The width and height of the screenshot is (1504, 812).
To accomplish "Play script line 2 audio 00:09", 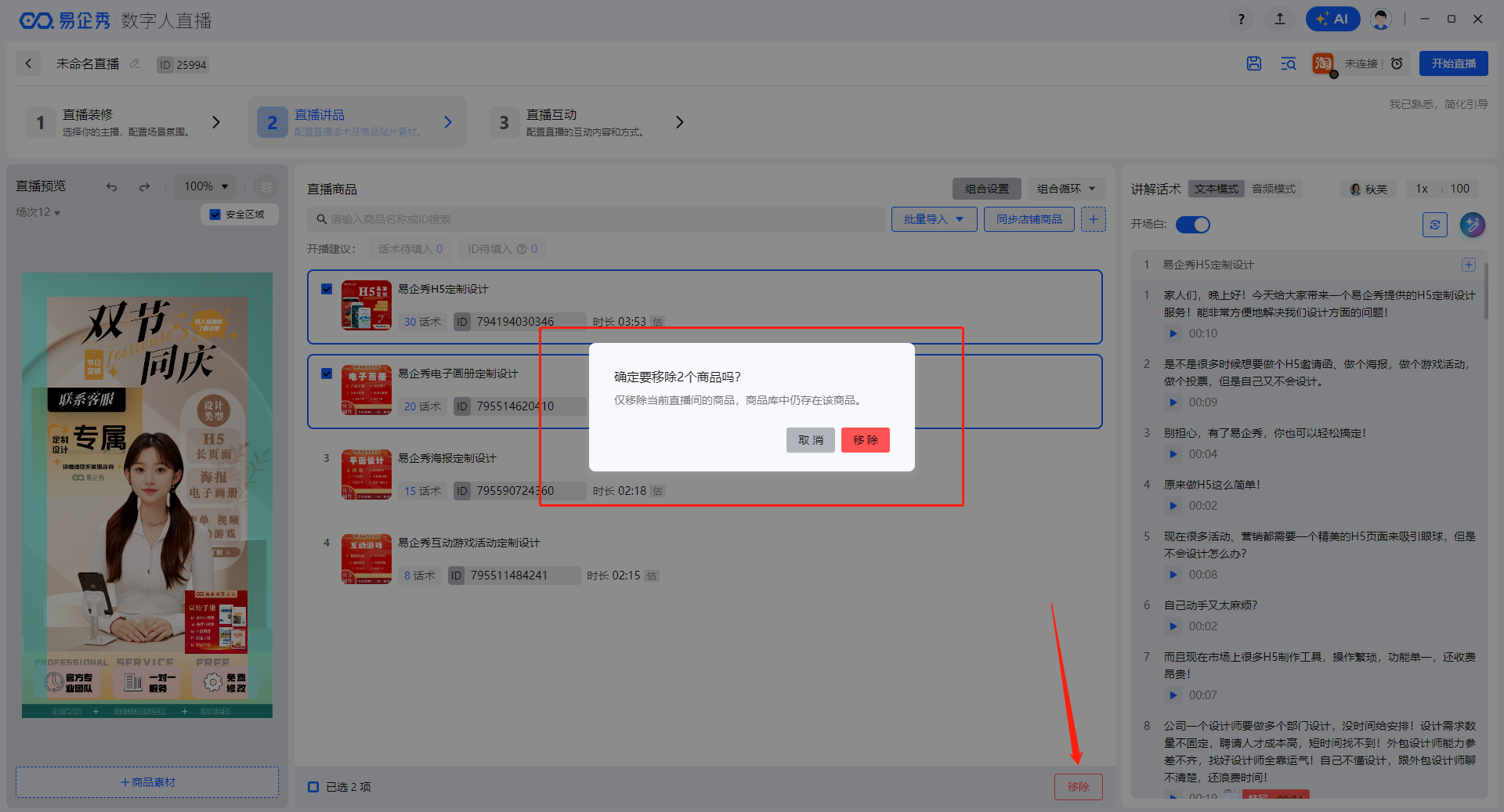I will click(x=1173, y=402).
